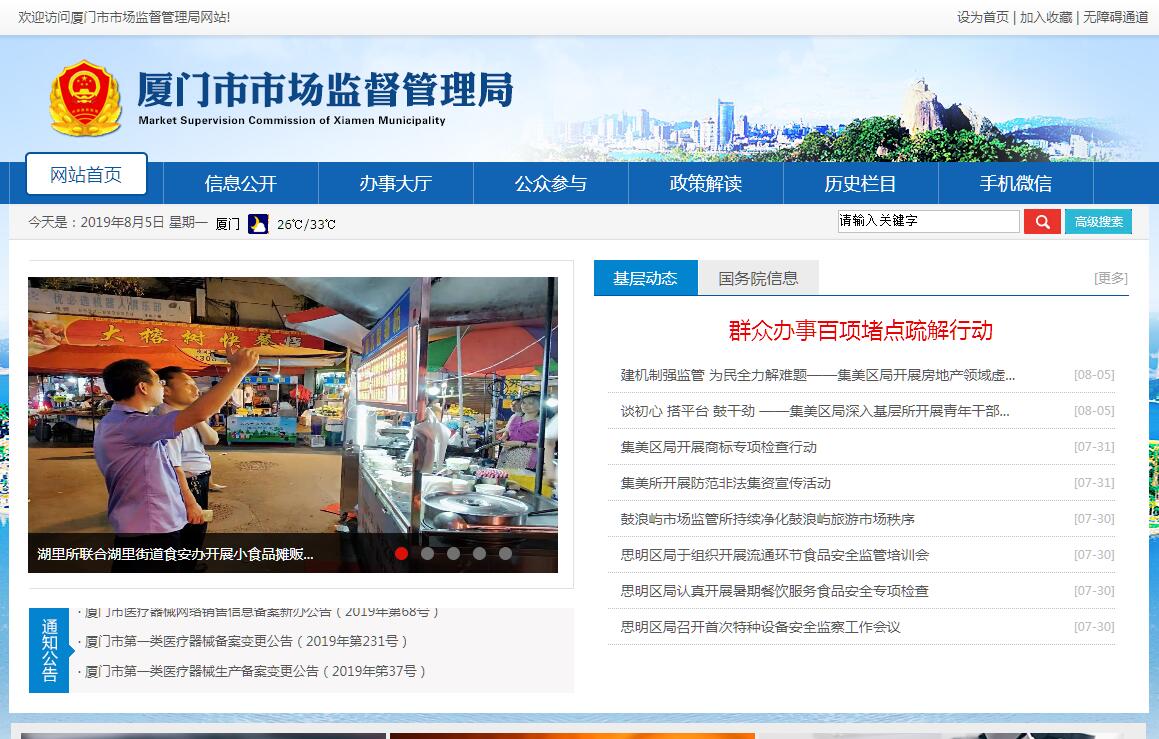Screen dimensions: 1159x739
Task: Open the 办事大厅 navigation menu
Action: click(395, 183)
